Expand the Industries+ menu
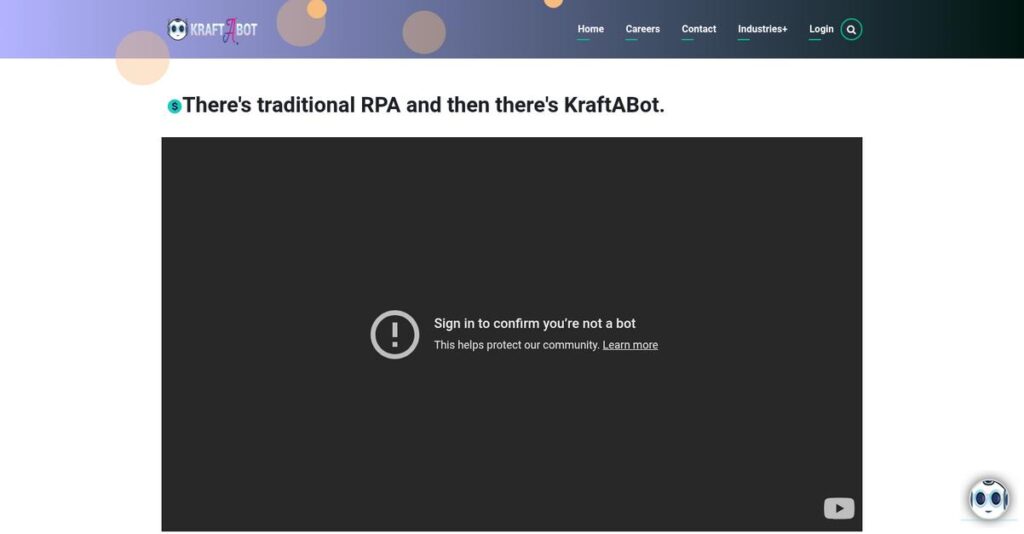 [x=762, y=29]
